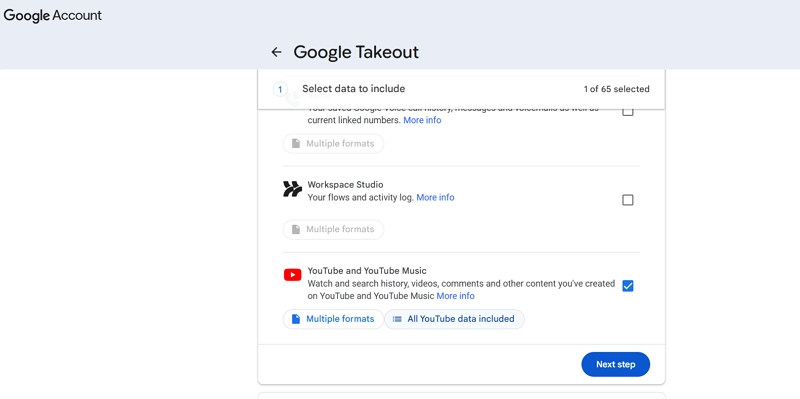Image resolution: width=800 pixels, height=399 pixels.
Task: Click the Your flows and activity log text
Action: [361, 197]
